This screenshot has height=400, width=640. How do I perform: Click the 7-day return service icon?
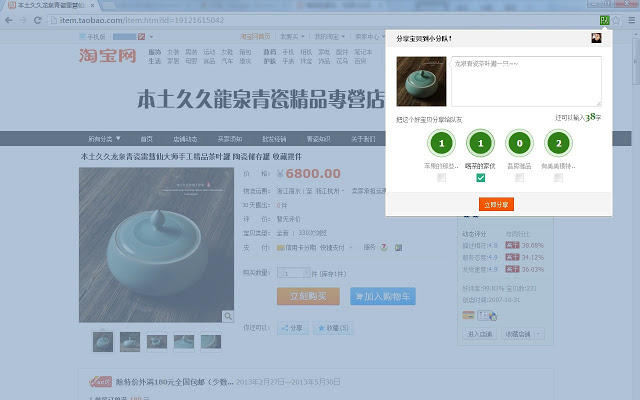tap(384, 247)
